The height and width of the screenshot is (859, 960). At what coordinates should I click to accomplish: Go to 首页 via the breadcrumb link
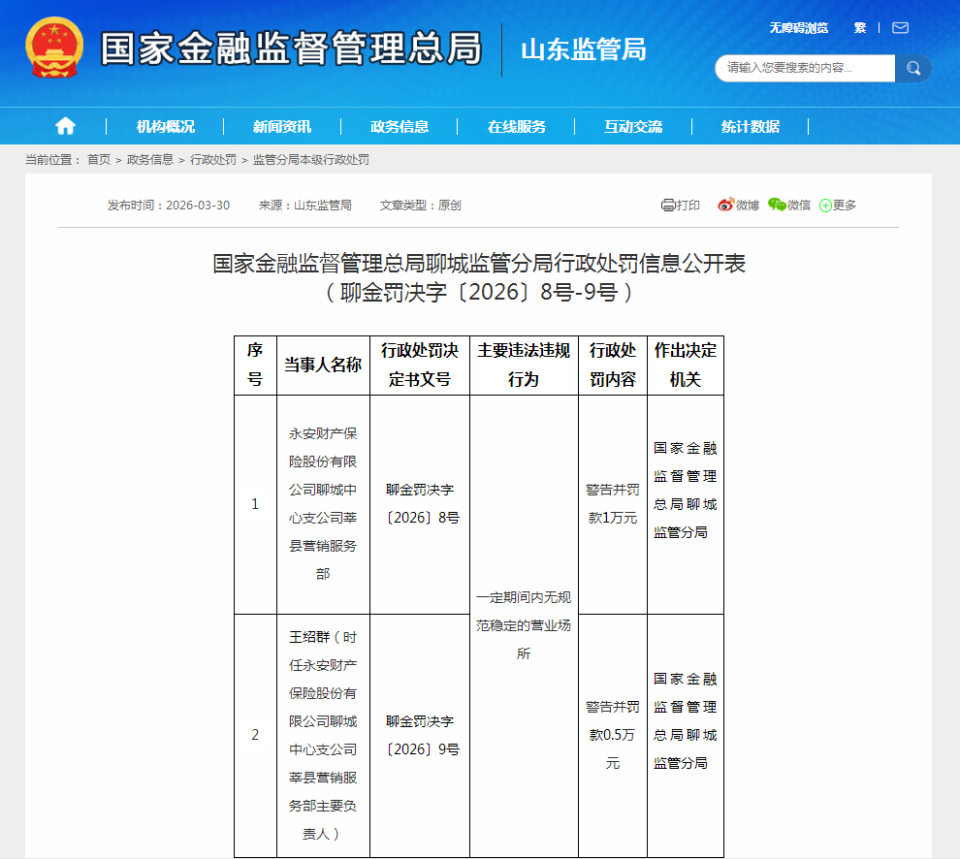pyautogui.click(x=98, y=159)
